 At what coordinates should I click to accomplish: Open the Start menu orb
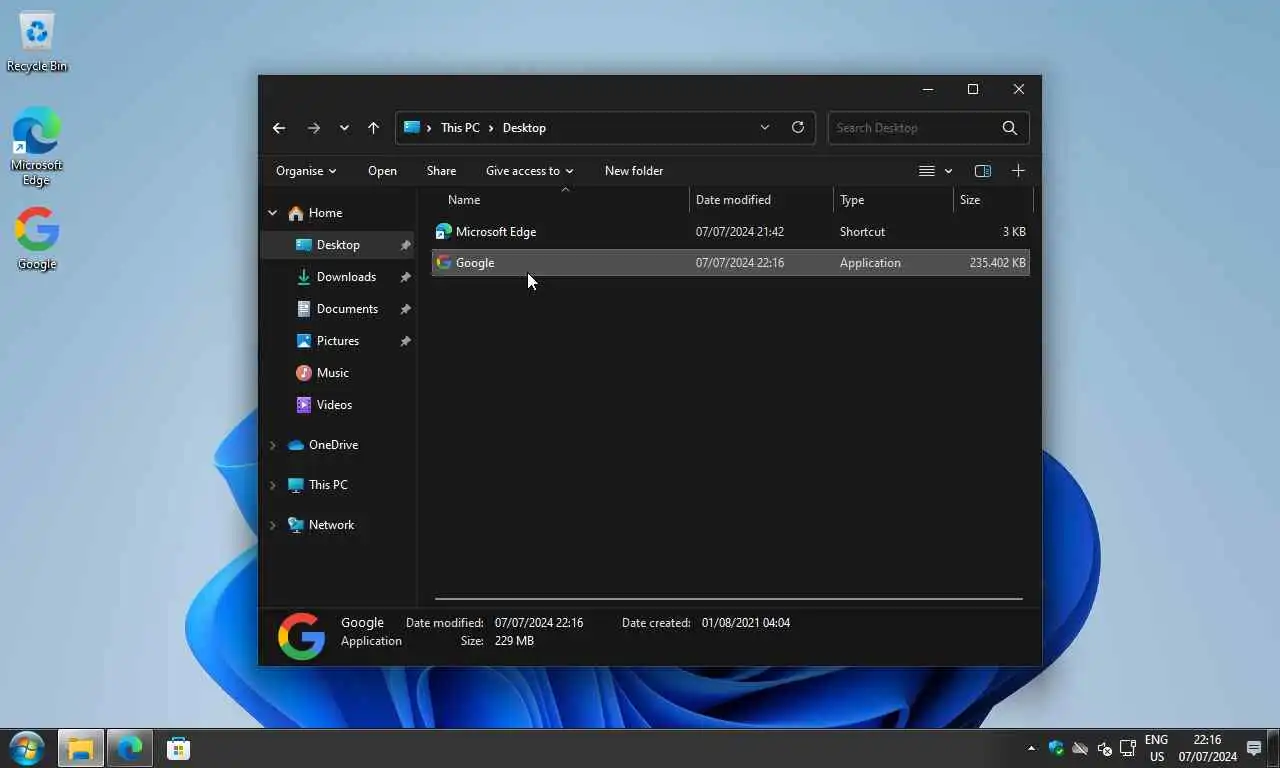point(26,748)
